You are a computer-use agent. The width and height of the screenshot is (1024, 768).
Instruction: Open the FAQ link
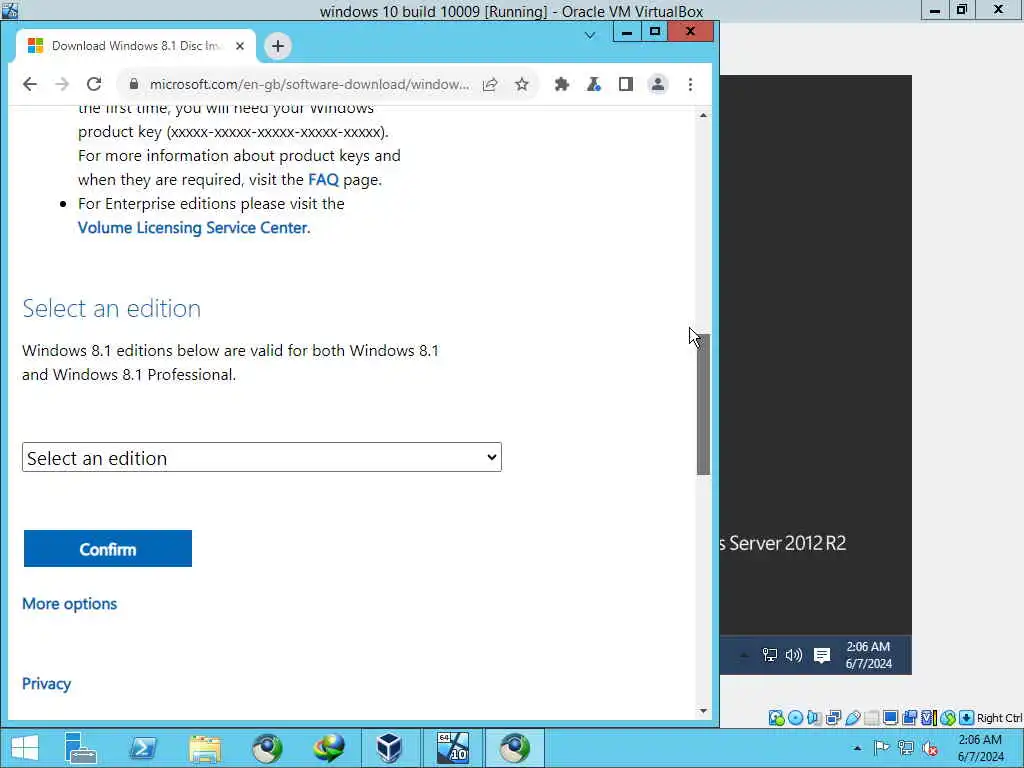click(x=323, y=180)
